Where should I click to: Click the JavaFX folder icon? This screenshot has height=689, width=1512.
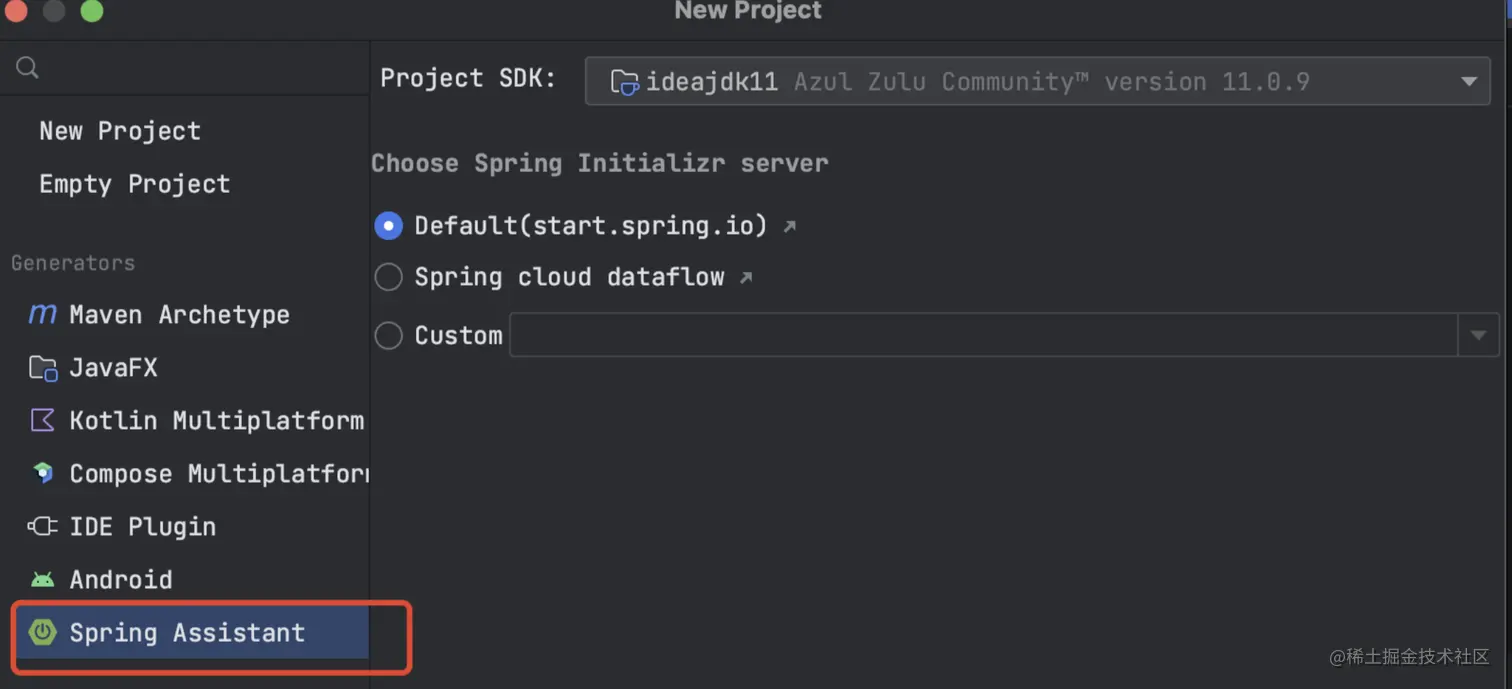[x=42, y=368]
